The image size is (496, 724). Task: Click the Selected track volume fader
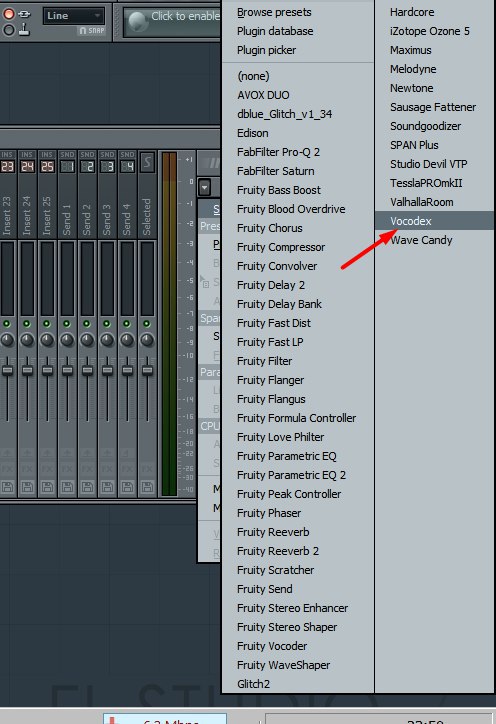(x=147, y=370)
